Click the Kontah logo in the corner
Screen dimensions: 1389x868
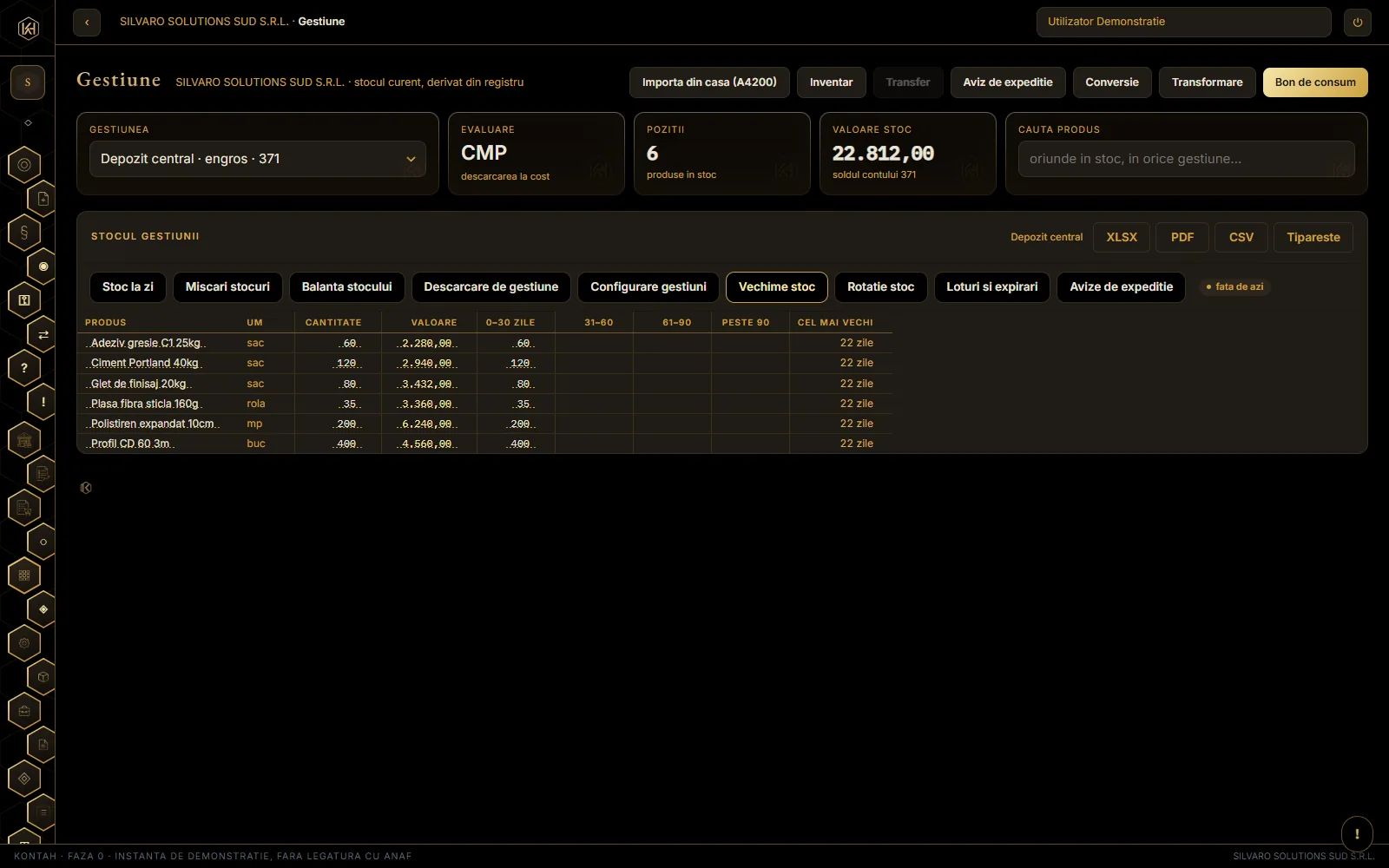coord(28,29)
